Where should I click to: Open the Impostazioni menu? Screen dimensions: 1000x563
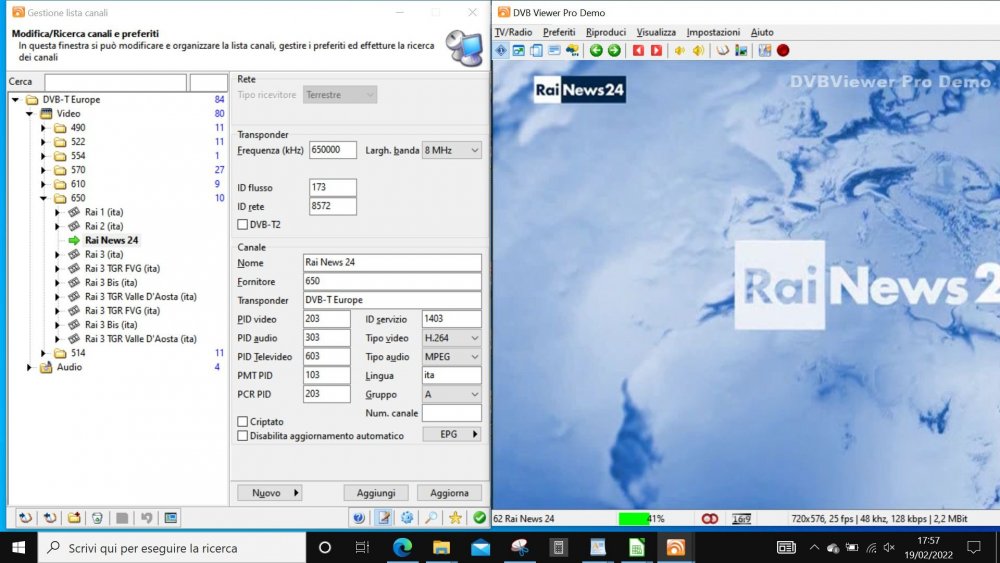point(713,32)
